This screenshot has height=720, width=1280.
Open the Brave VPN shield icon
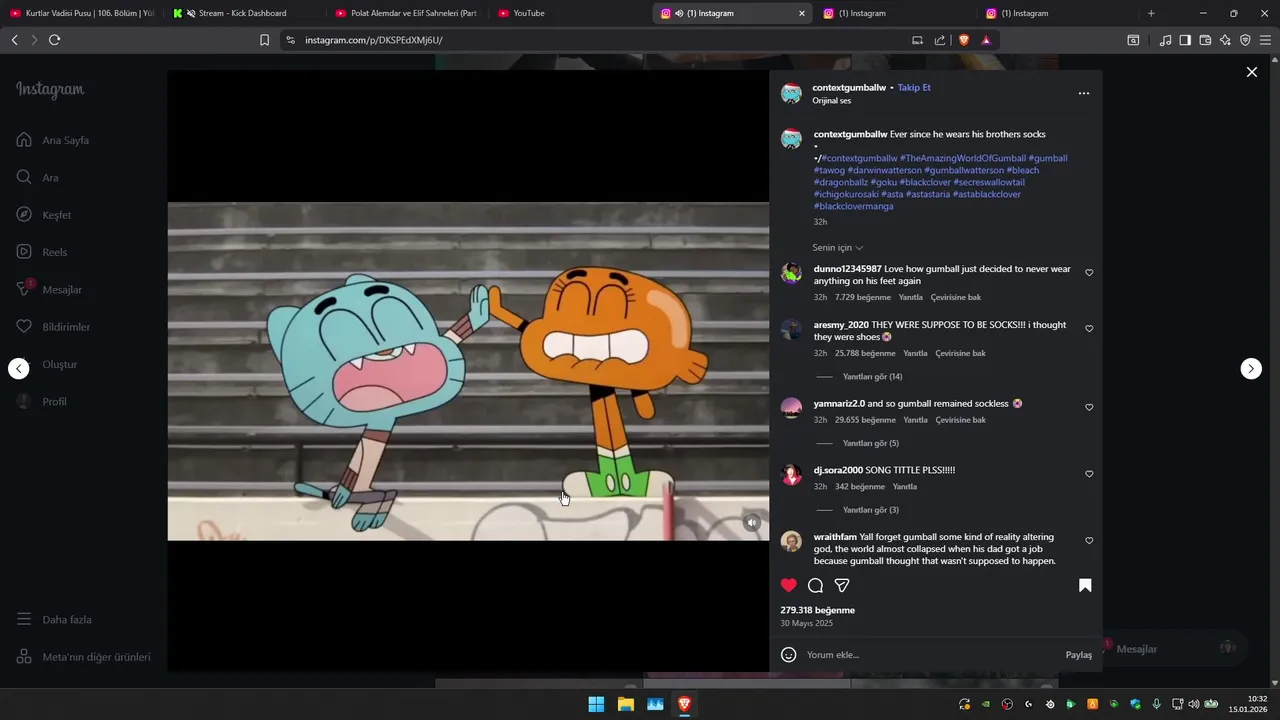point(1245,40)
